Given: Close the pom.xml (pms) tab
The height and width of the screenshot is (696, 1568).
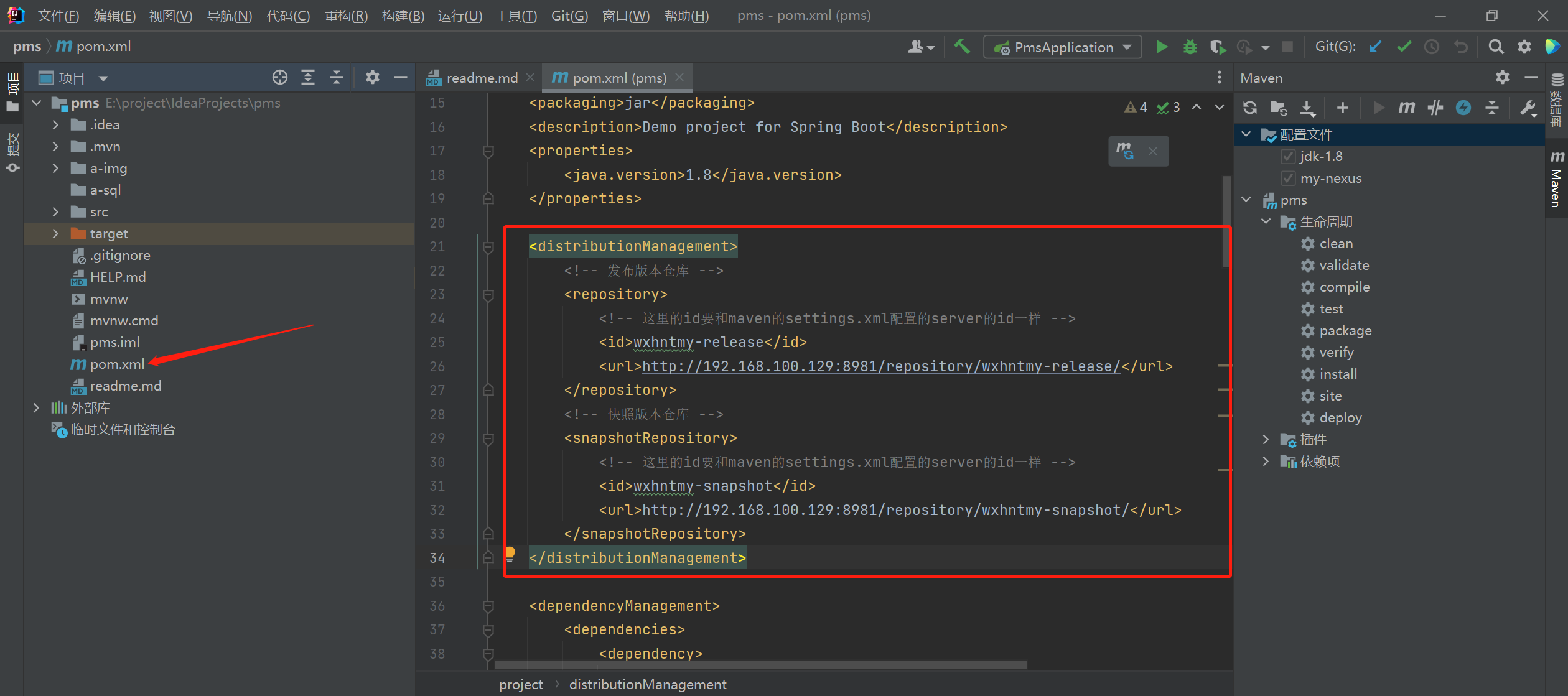Looking at the screenshot, I should (679, 77).
